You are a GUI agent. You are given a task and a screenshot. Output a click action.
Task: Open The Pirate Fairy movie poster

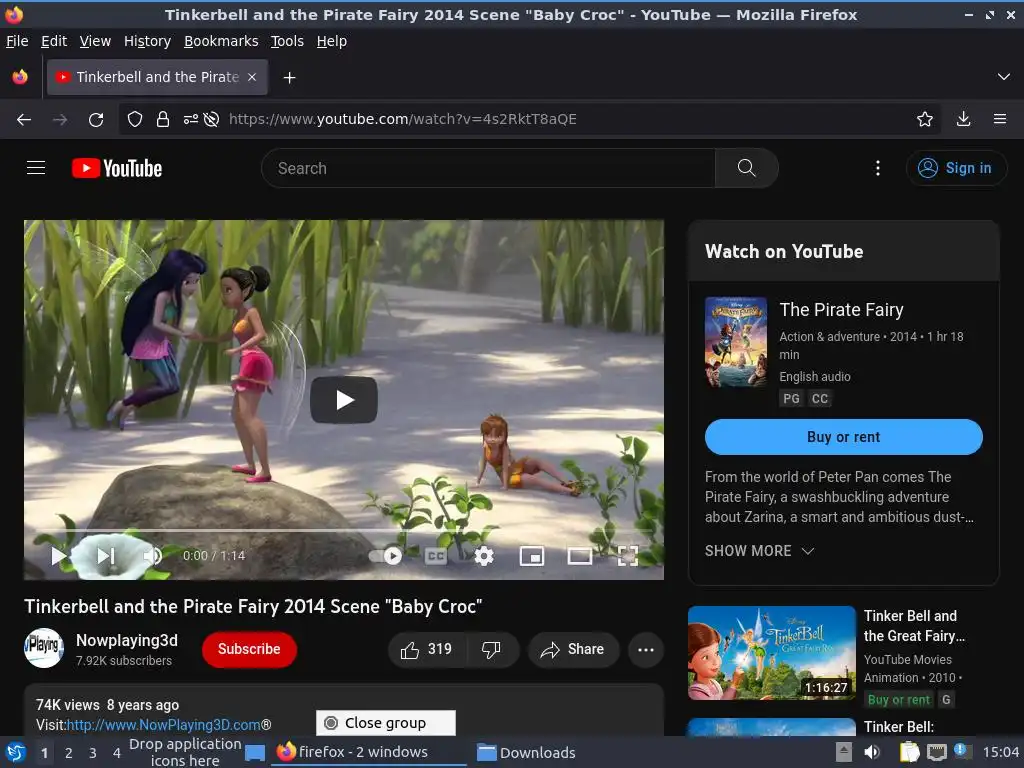(735, 342)
